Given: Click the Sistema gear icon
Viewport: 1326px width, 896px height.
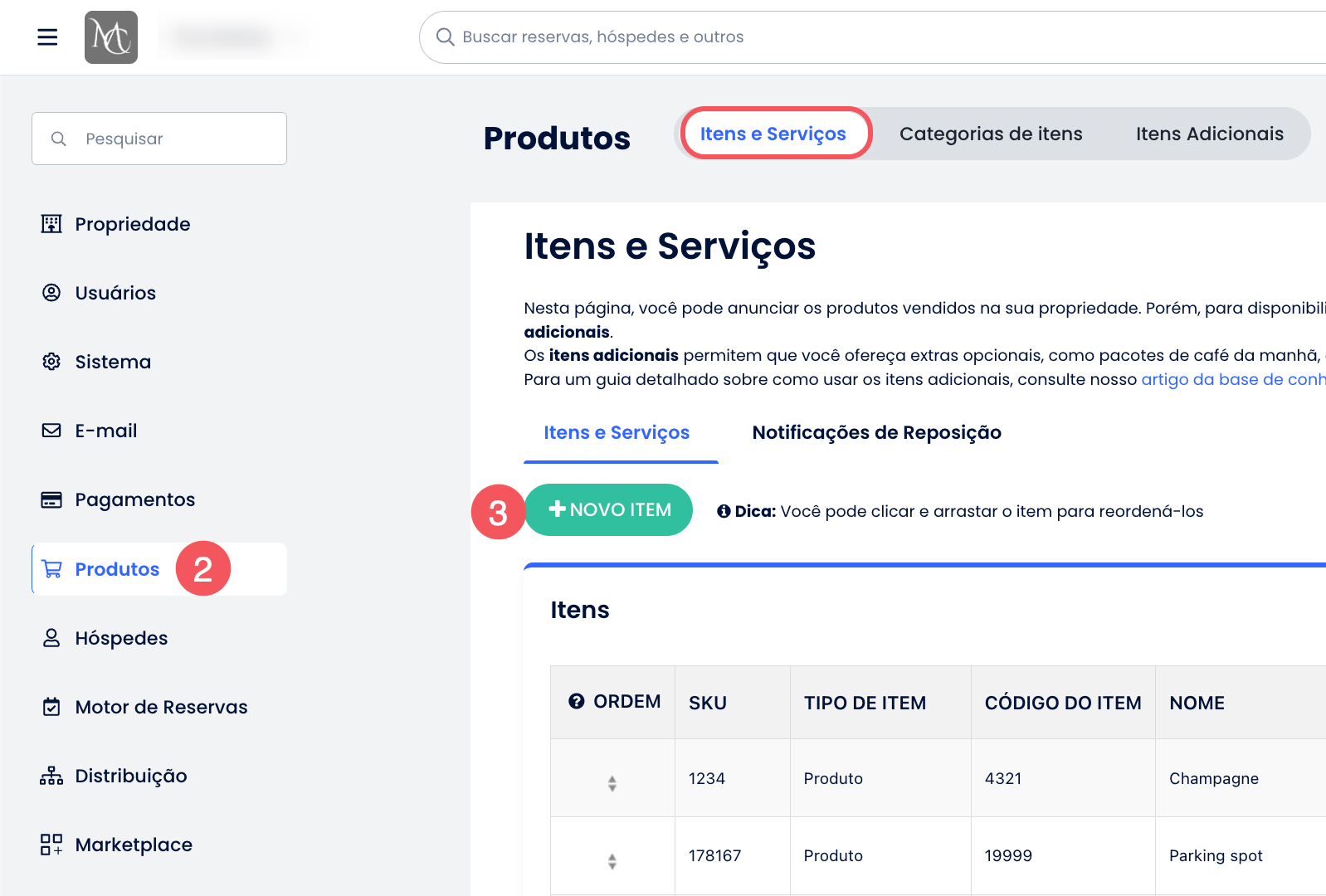Looking at the screenshot, I should coord(51,362).
